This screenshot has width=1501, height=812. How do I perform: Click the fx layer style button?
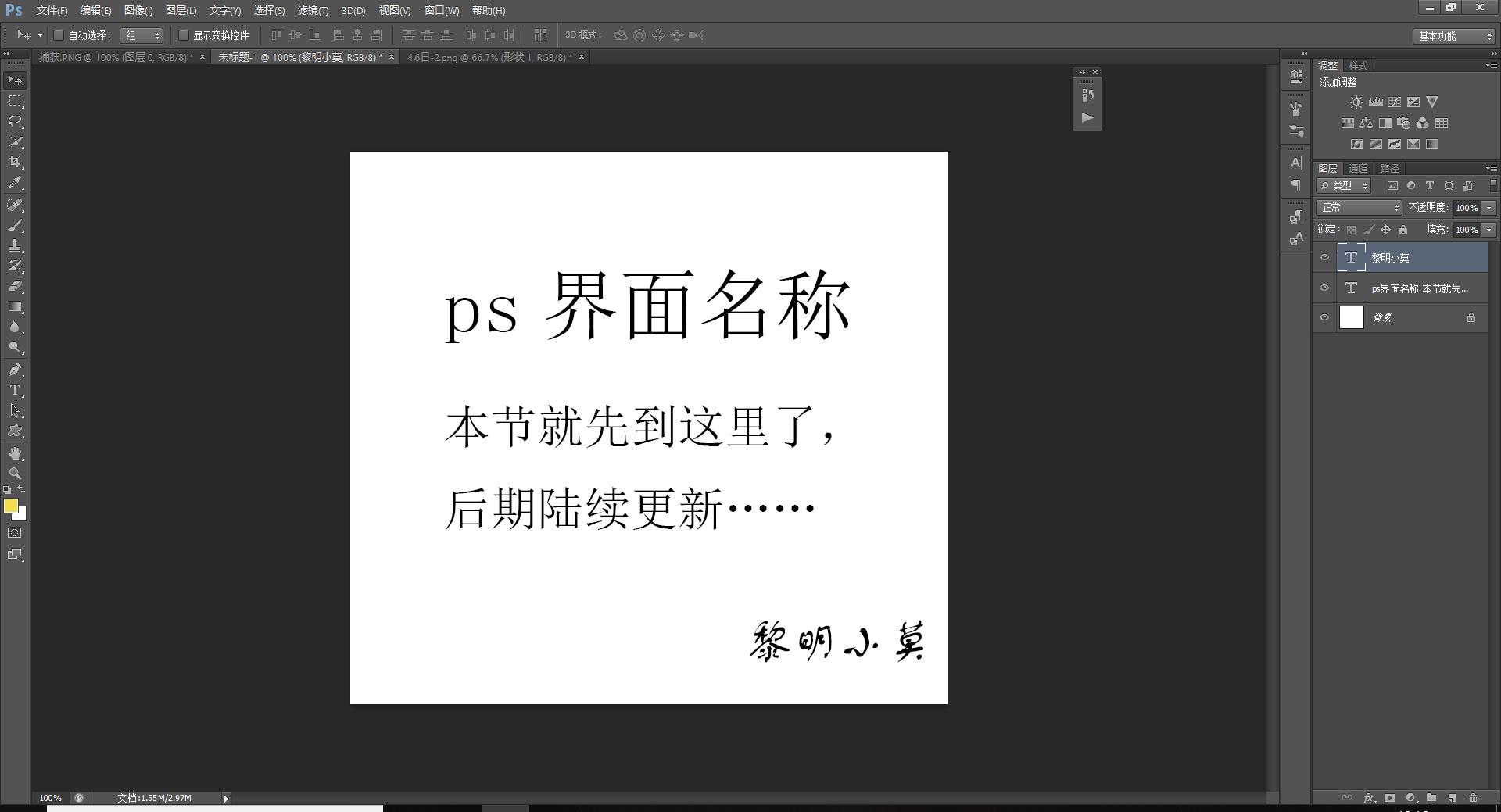tap(1367, 798)
